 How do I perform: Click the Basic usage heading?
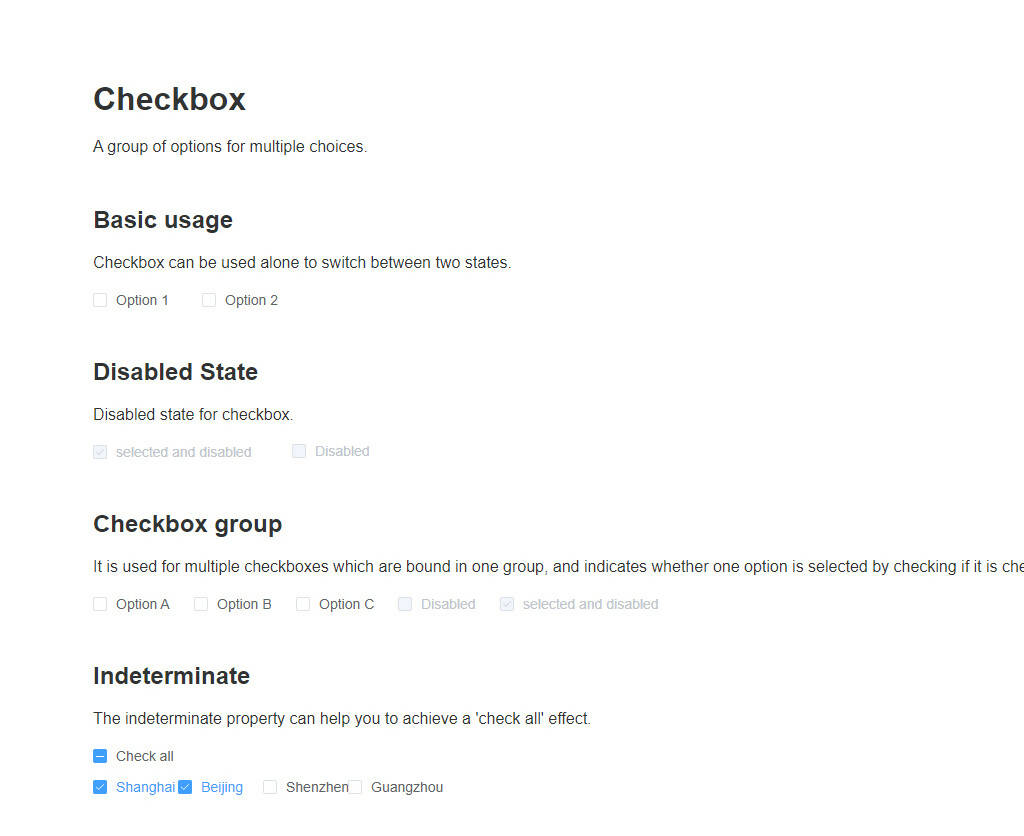tap(163, 220)
